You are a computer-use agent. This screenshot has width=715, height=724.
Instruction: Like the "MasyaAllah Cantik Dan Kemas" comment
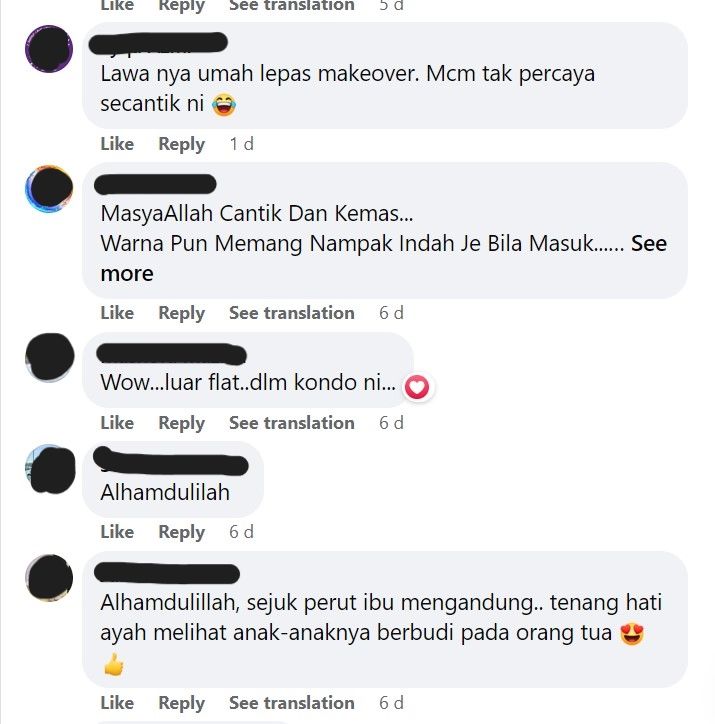(x=117, y=313)
